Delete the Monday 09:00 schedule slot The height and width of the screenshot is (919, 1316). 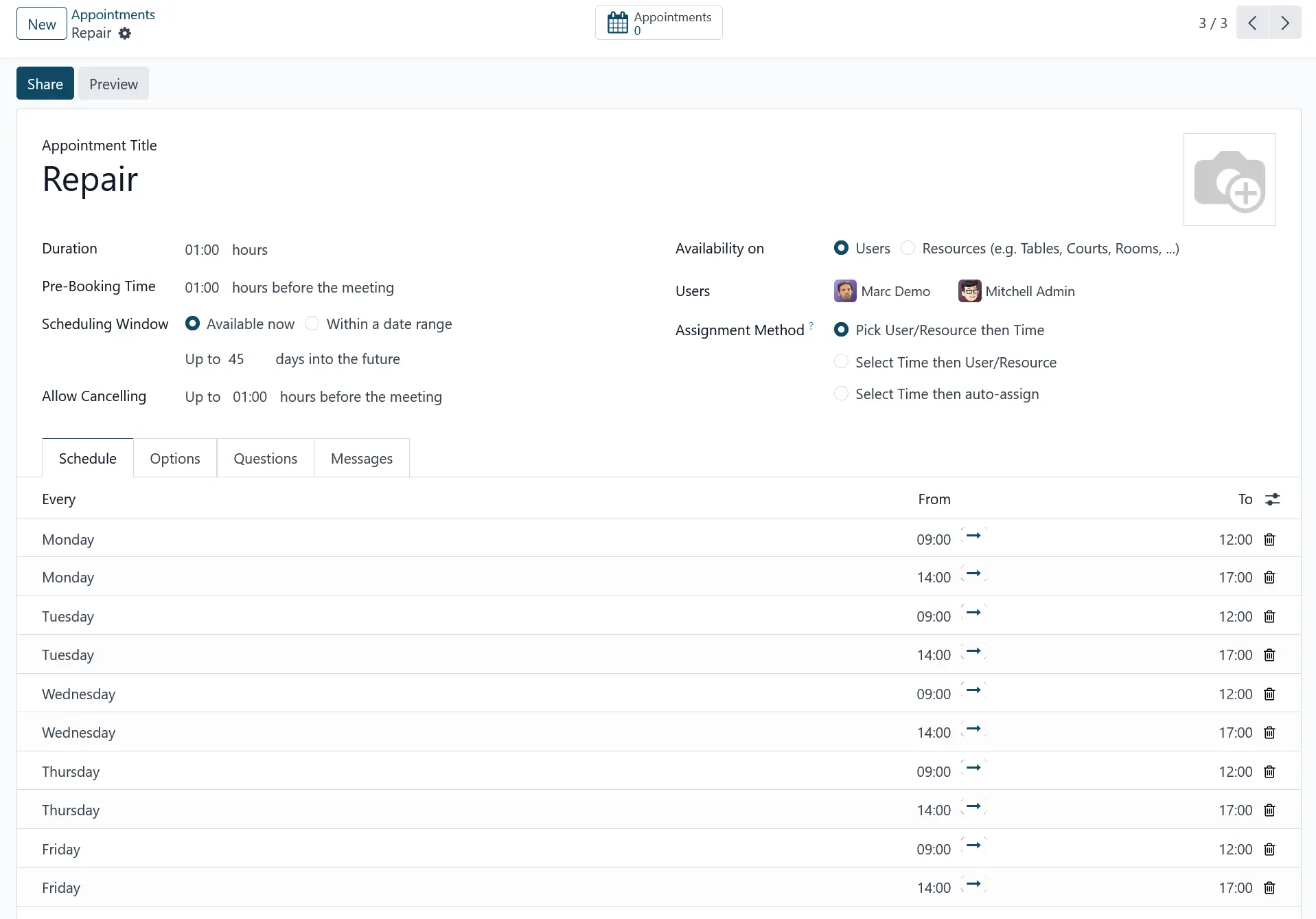tap(1269, 540)
